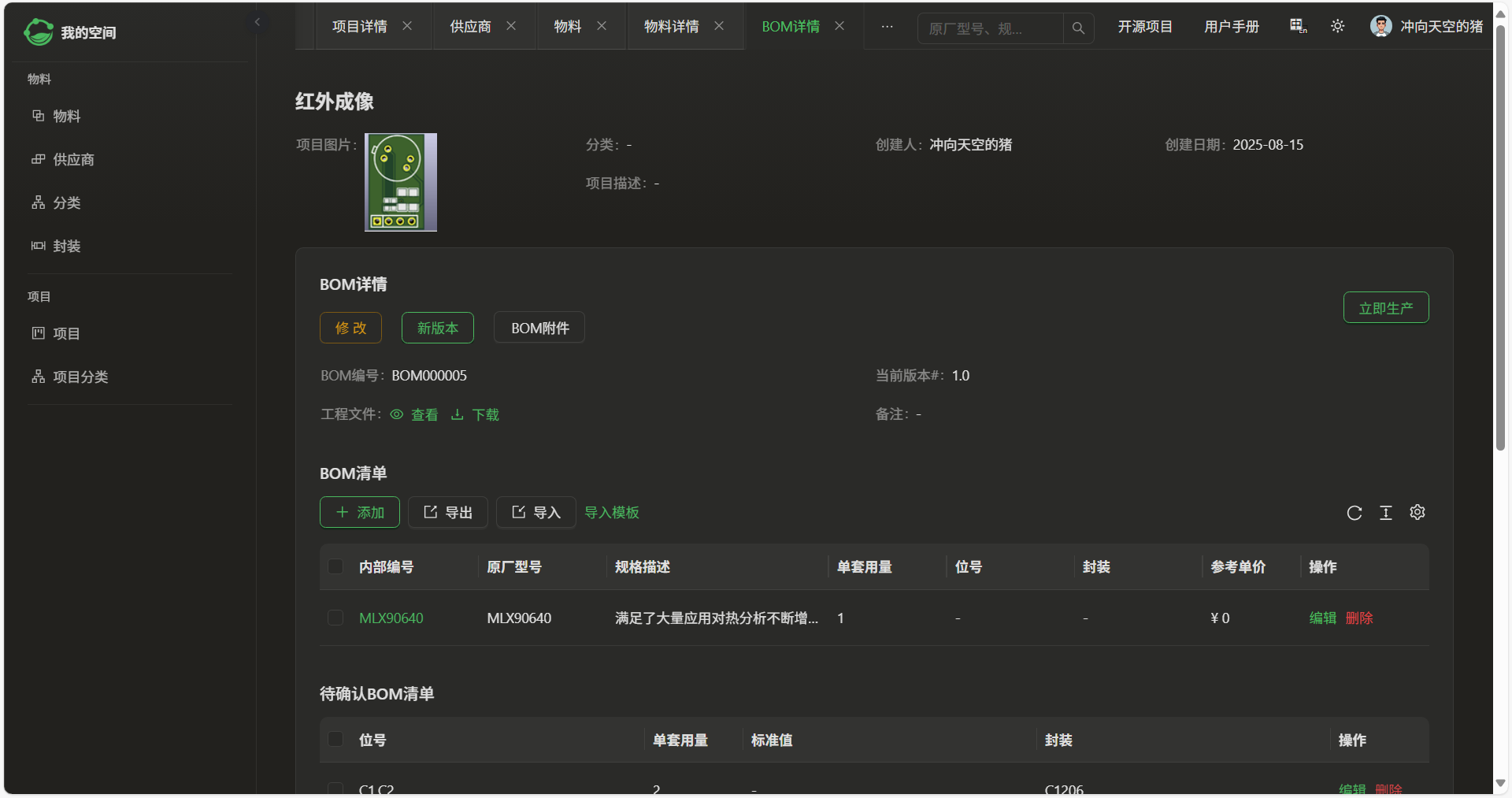The height and width of the screenshot is (798, 1512).
Task: Open table column settings gear icon
Action: (1417, 513)
